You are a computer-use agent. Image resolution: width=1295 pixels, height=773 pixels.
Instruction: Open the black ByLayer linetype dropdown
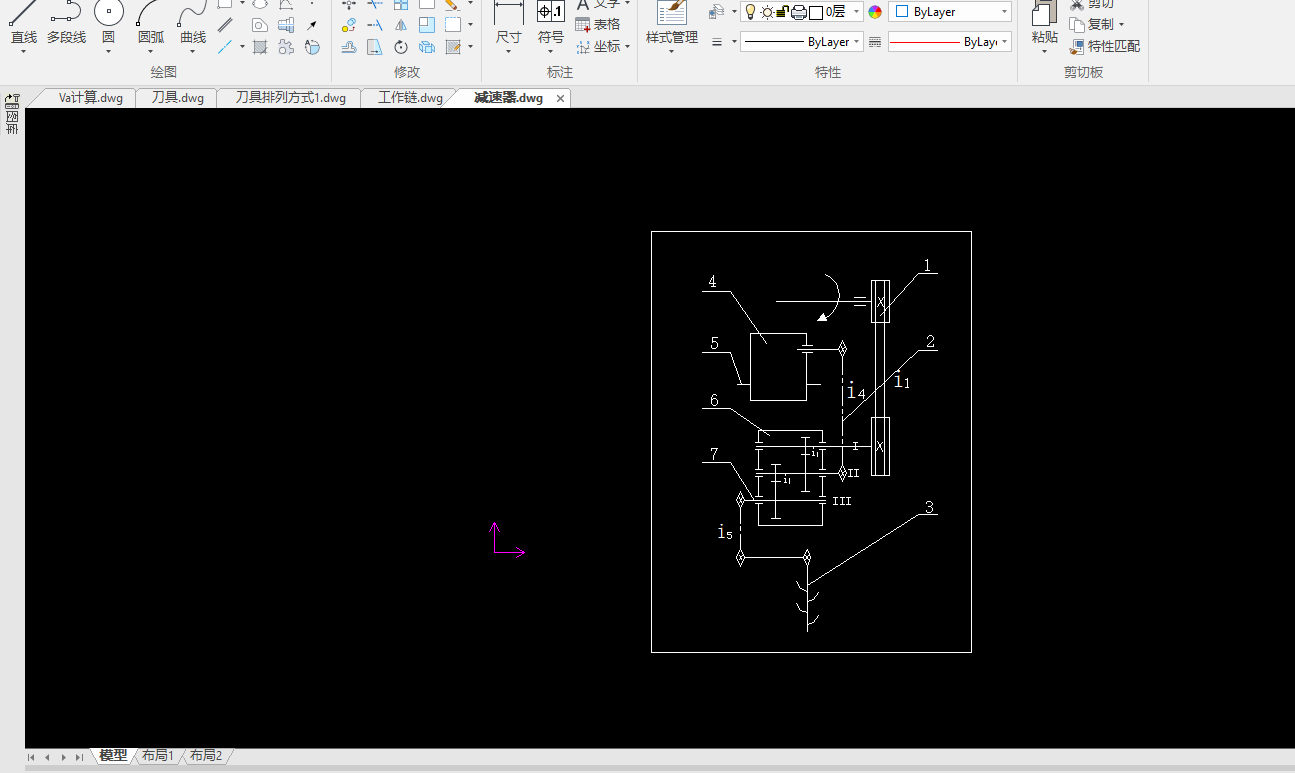pos(801,42)
